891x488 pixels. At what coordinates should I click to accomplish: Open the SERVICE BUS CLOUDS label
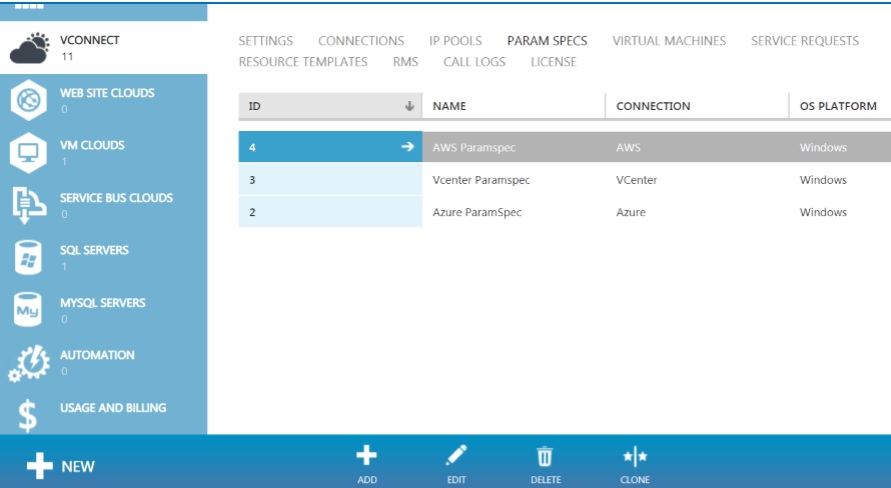(116, 198)
